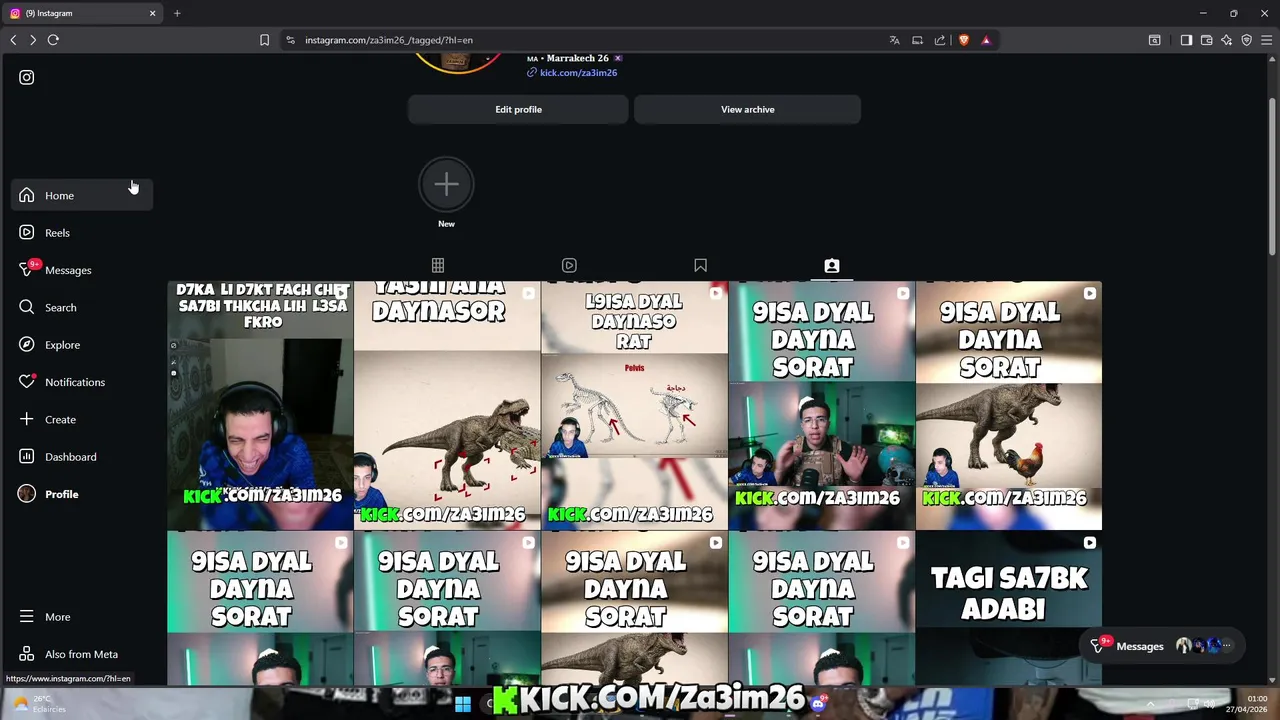
Task: Open the Discord taskbar icon
Action: (x=819, y=704)
